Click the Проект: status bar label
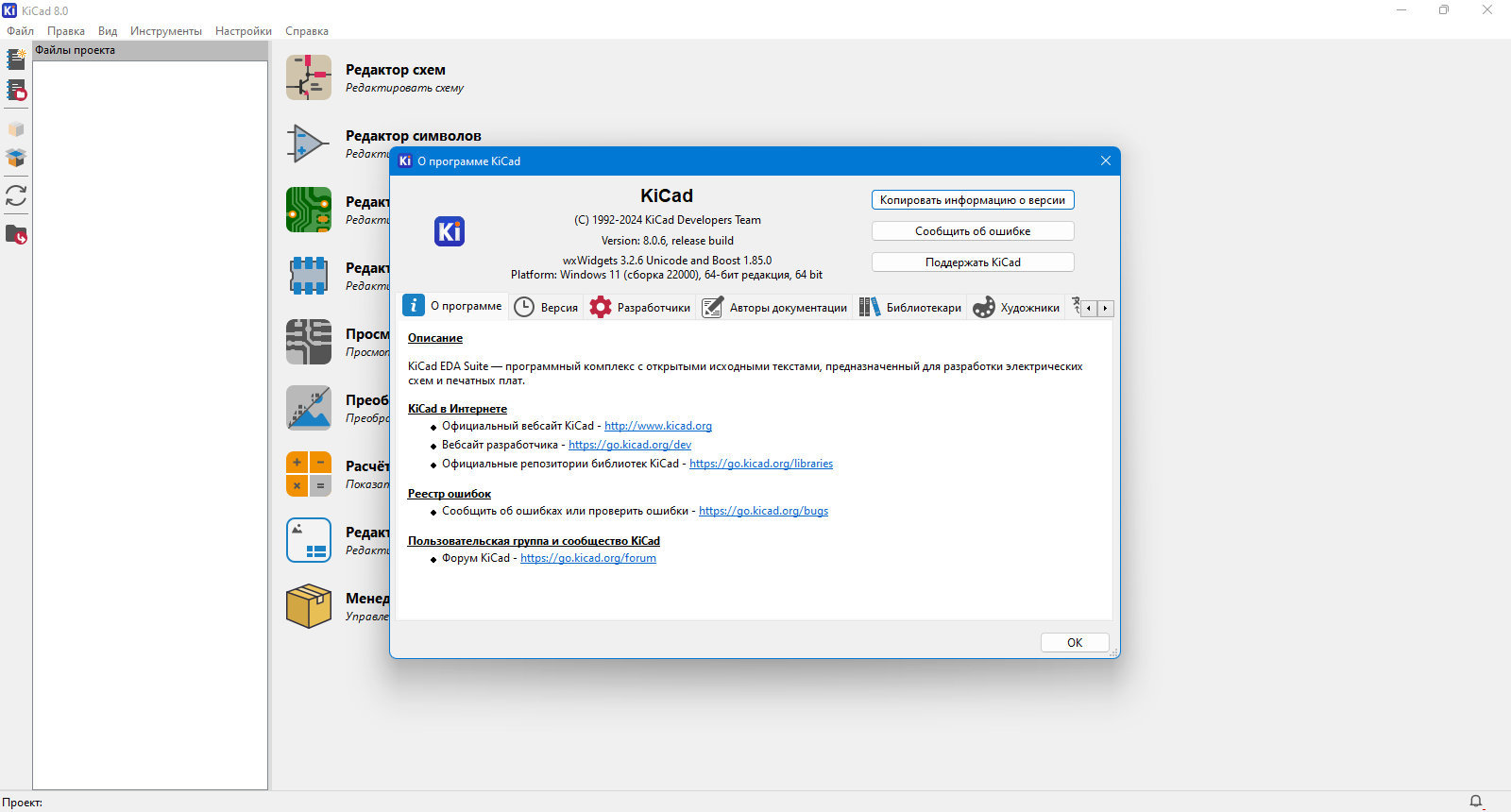 (x=23, y=803)
